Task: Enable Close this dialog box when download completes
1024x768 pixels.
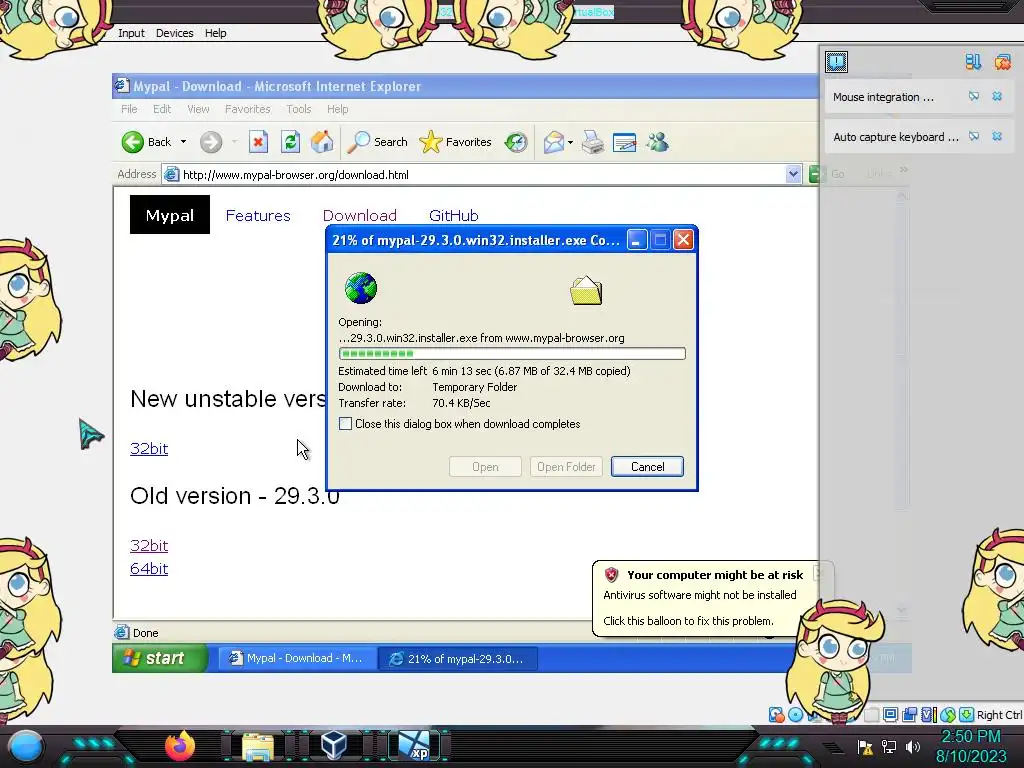Action: click(x=345, y=424)
